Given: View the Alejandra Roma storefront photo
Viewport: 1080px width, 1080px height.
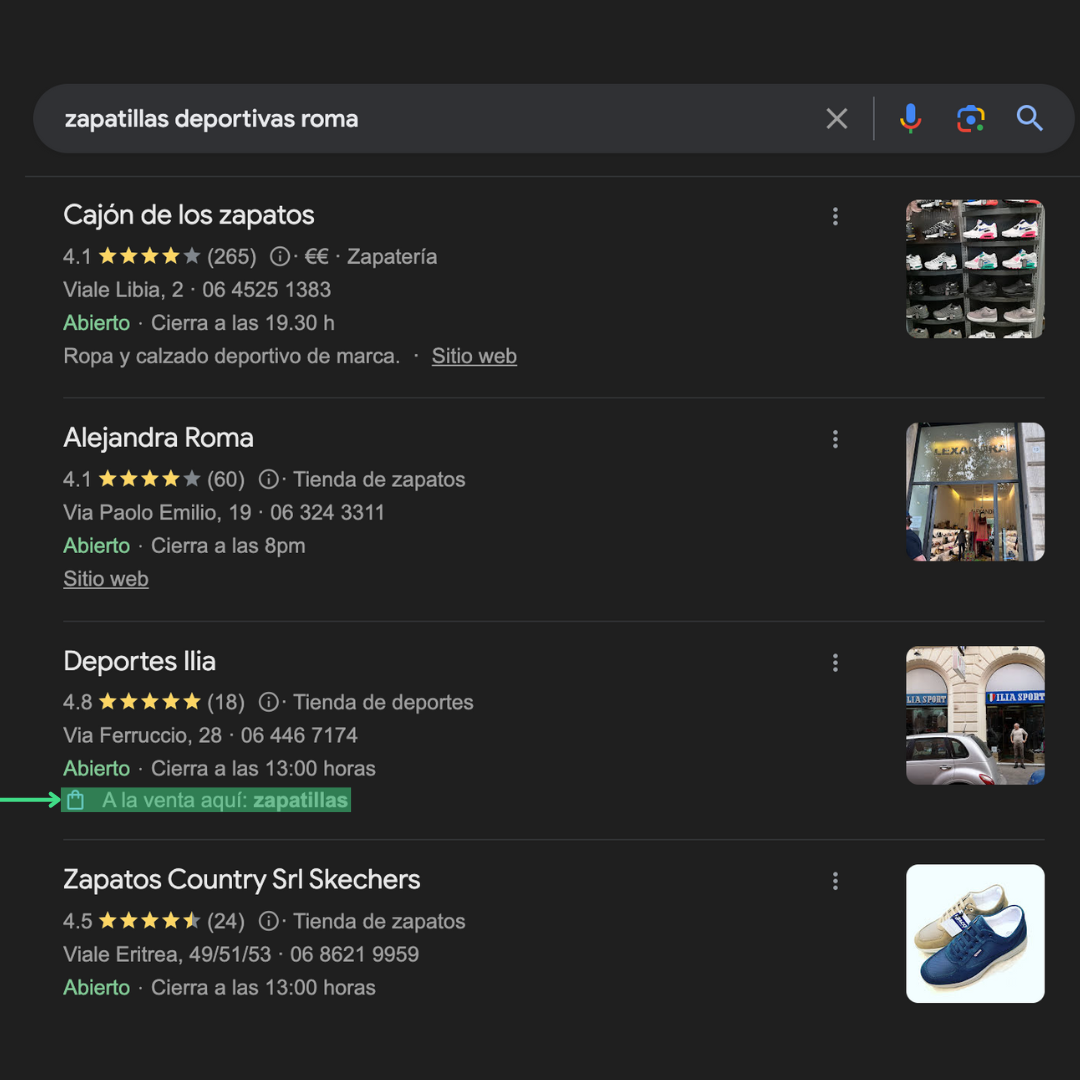Looking at the screenshot, I should (975, 492).
